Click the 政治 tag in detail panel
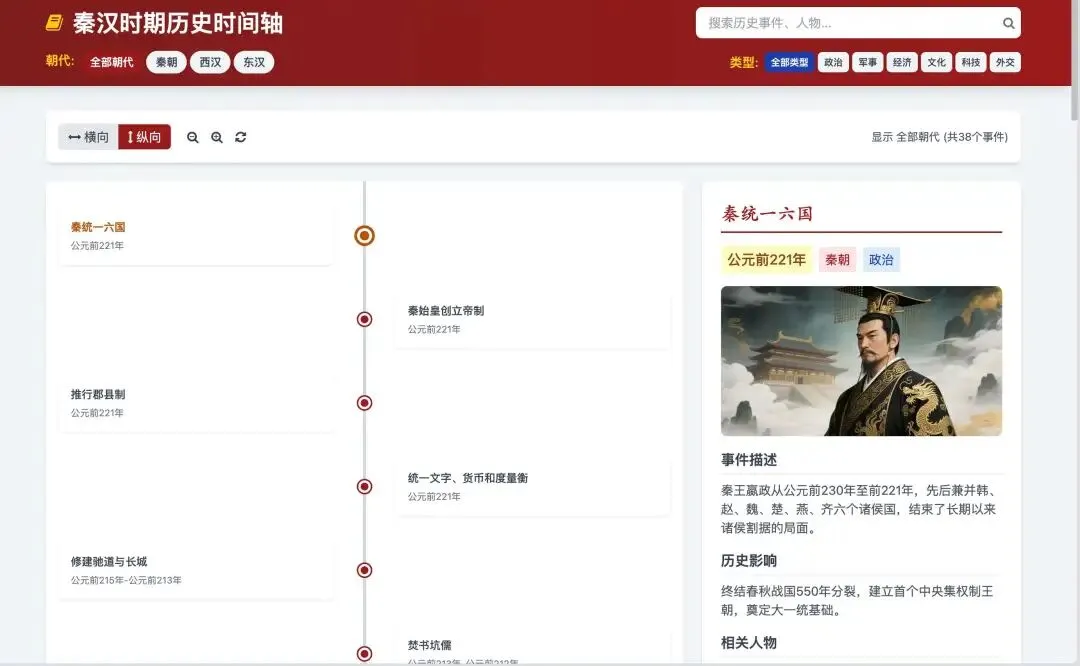This screenshot has height=666, width=1080. pyautogui.click(x=881, y=260)
